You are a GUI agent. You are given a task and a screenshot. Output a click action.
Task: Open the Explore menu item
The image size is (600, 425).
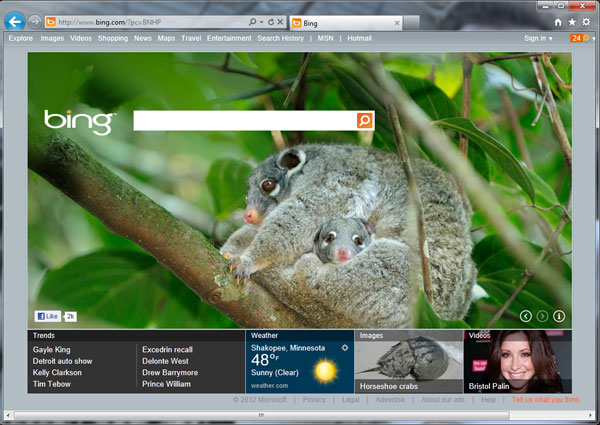tap(21, 38)
